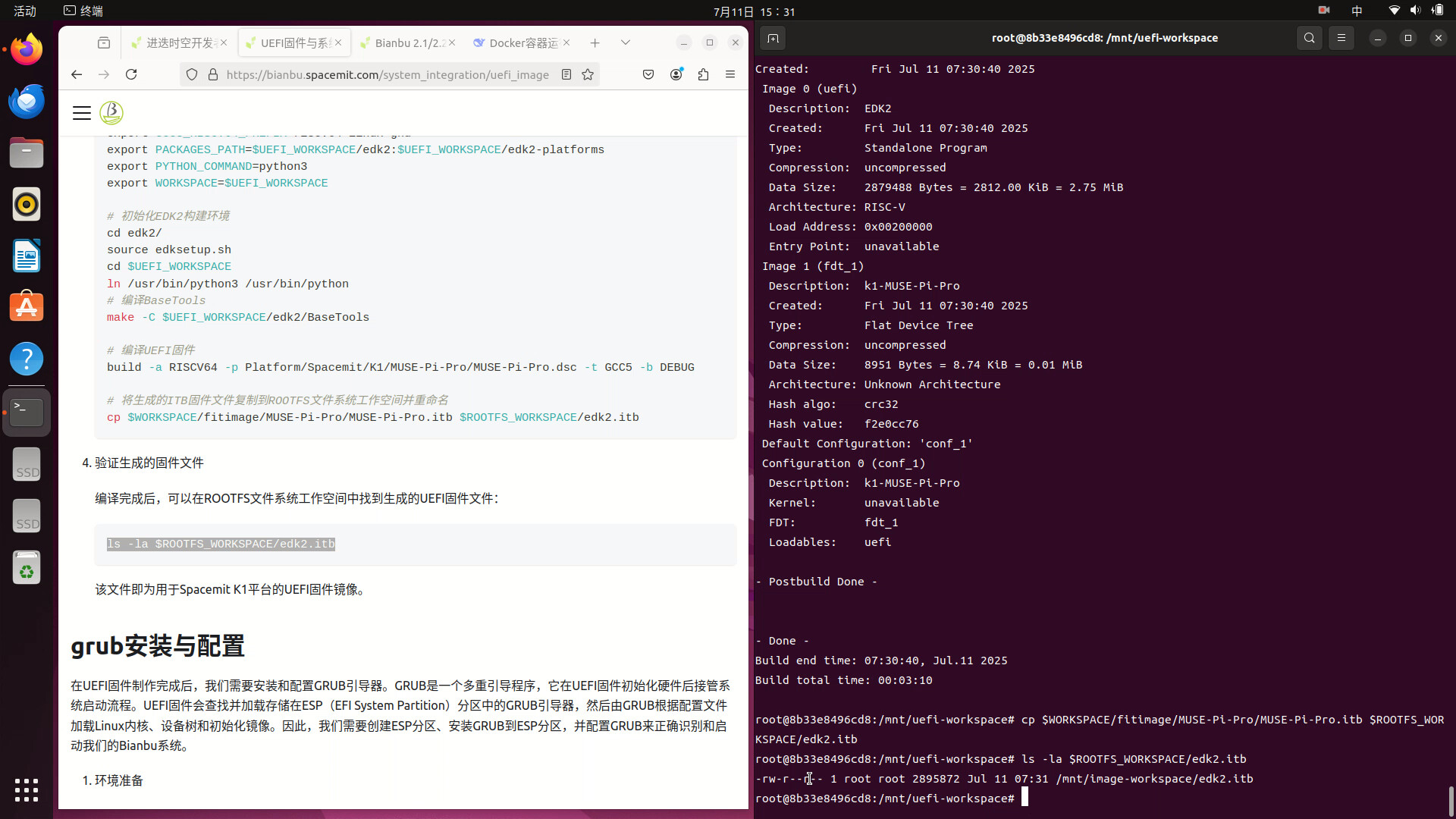Open the clock 7月11日 15:31 calendar
Screen dimensions: 1456x819
pos(754,11)
